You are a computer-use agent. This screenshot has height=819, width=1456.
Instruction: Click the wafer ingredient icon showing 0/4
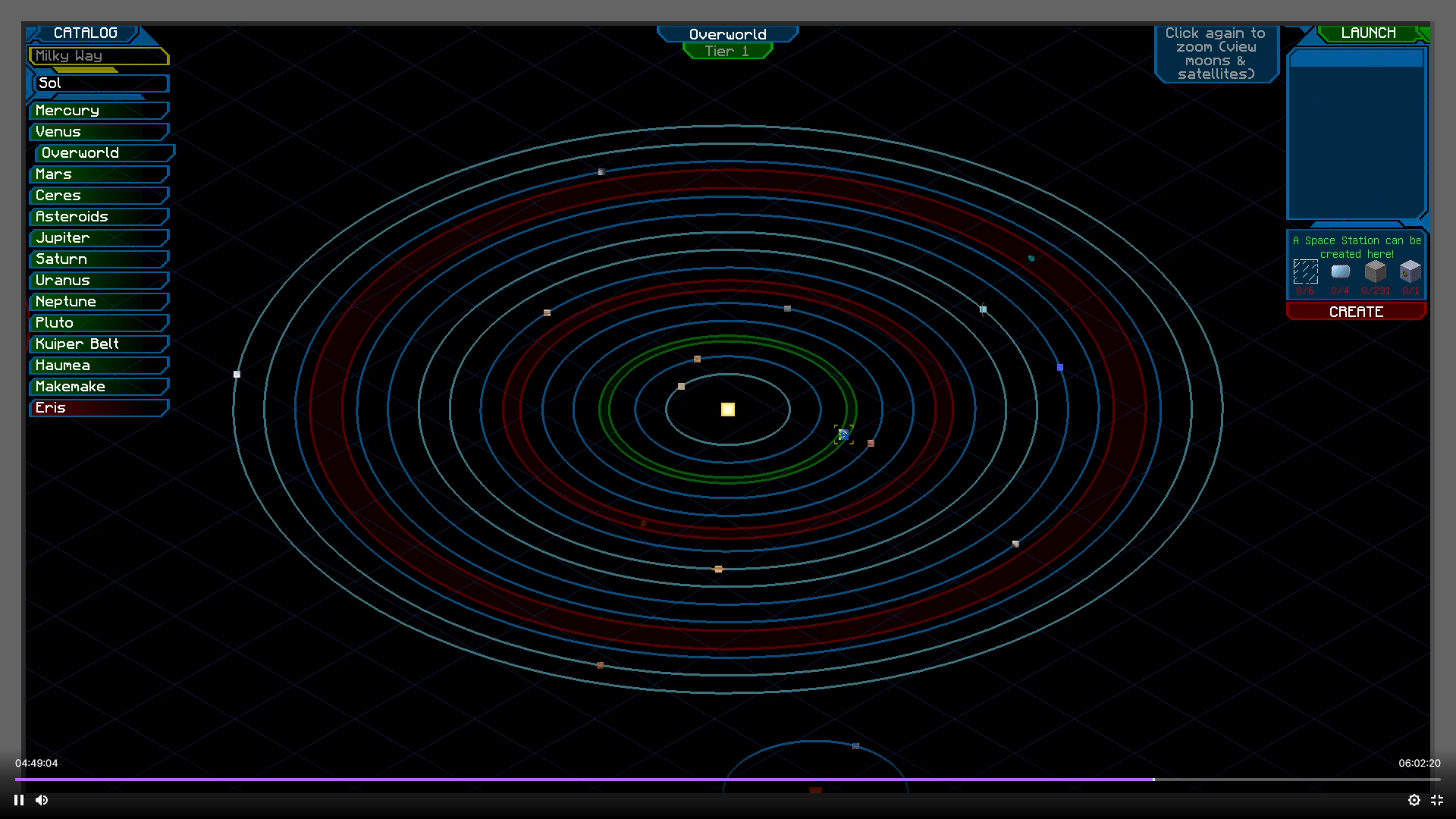coord(1340,271)
